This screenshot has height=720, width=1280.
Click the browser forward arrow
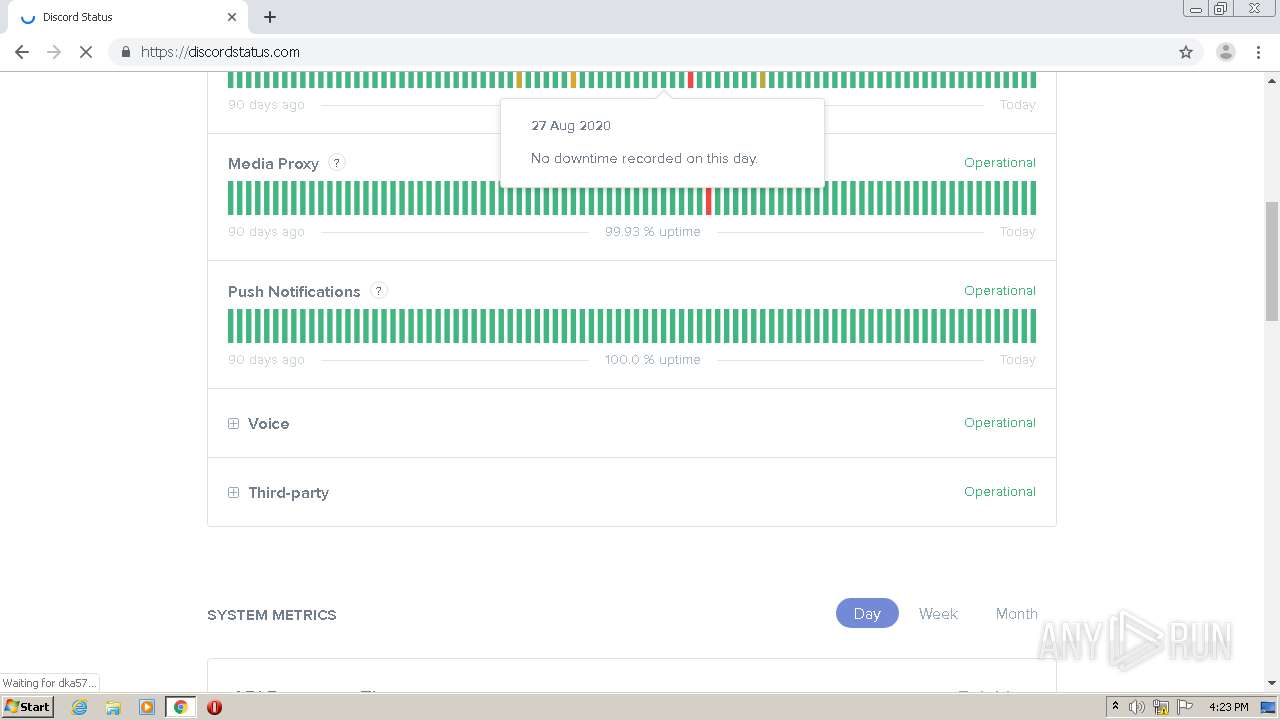pos(54,52)
